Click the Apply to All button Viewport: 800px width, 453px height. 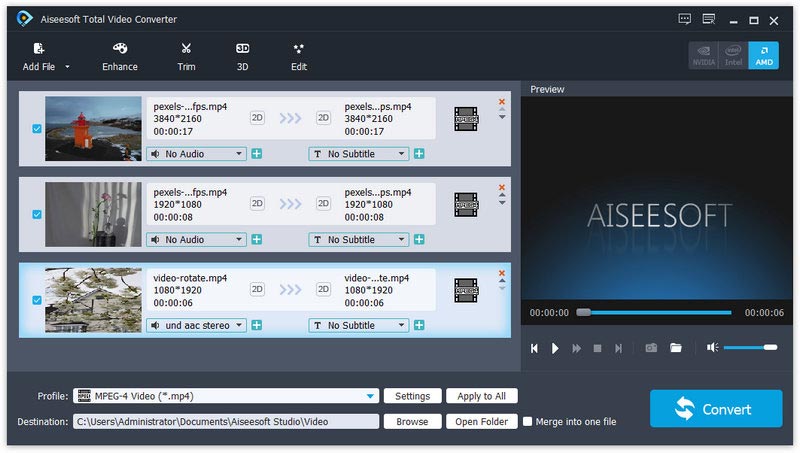coord(482,396)
